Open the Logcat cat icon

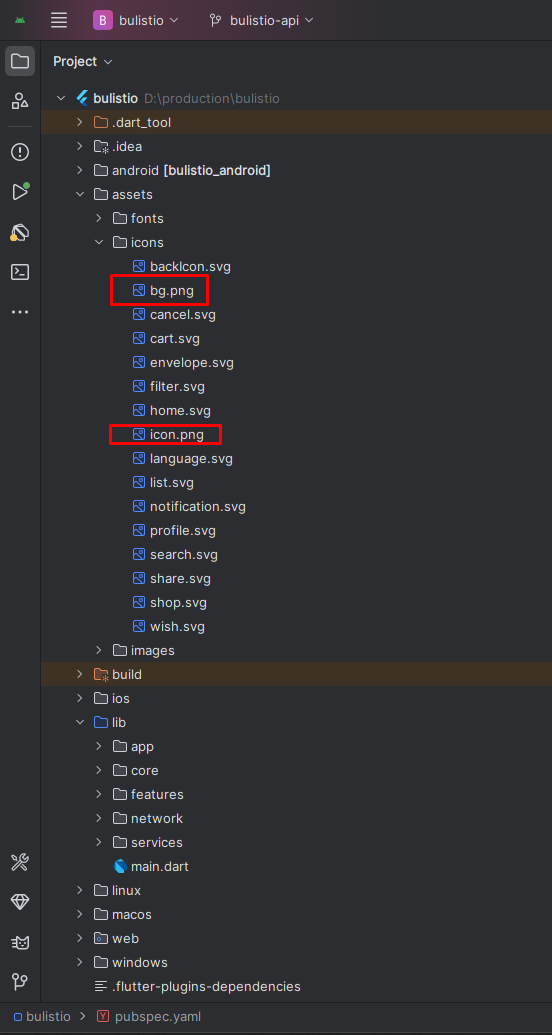[20, 943]
